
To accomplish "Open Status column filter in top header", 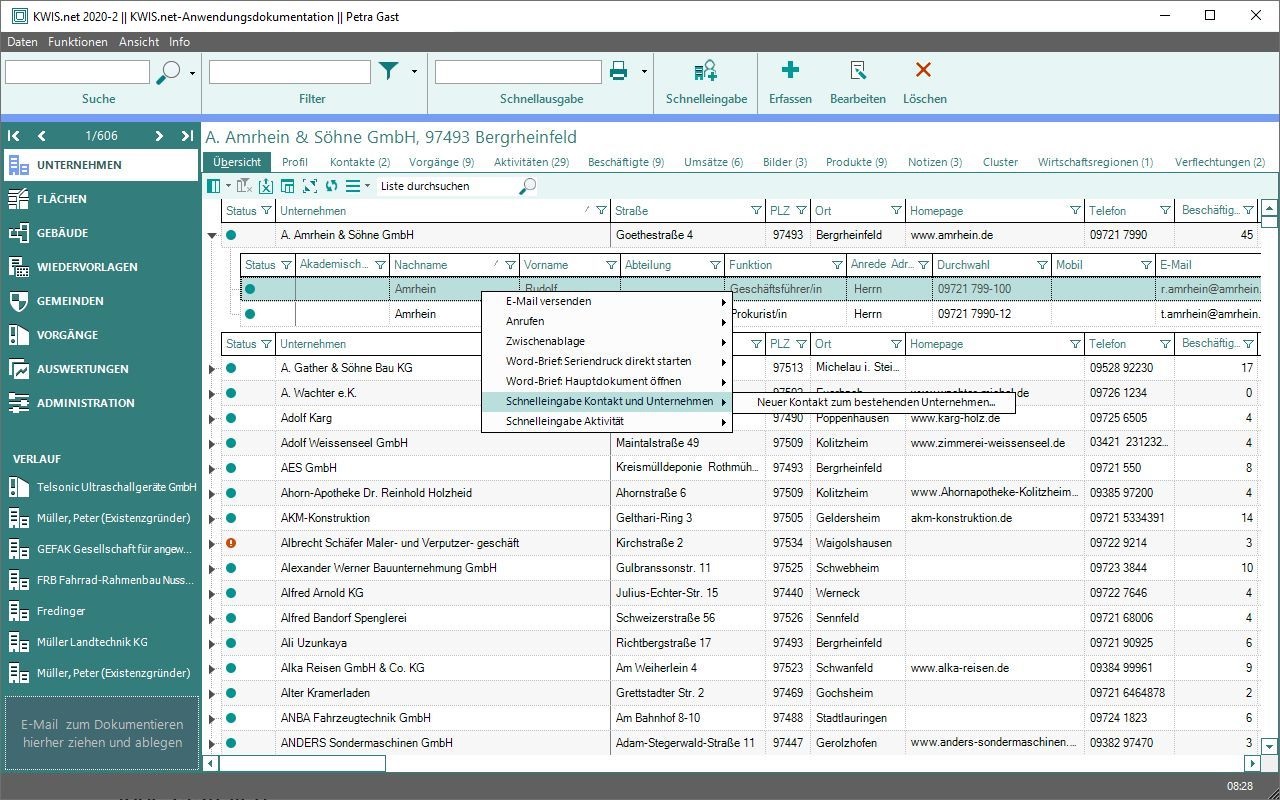I will 266,211.
